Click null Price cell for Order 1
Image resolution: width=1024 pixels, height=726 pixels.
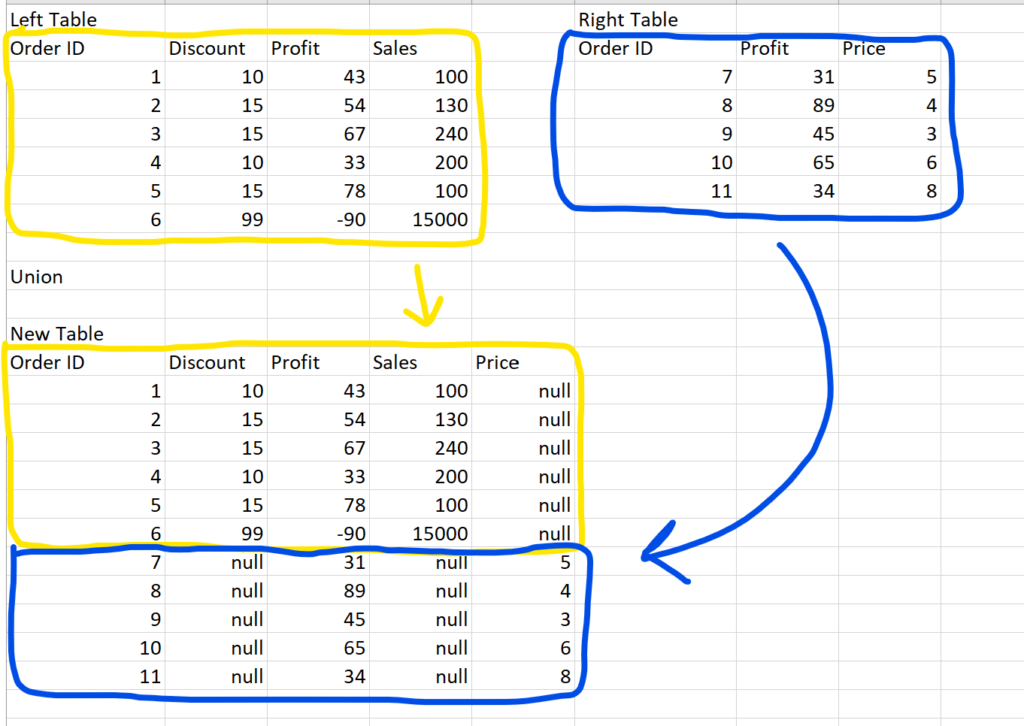point(554,391)
